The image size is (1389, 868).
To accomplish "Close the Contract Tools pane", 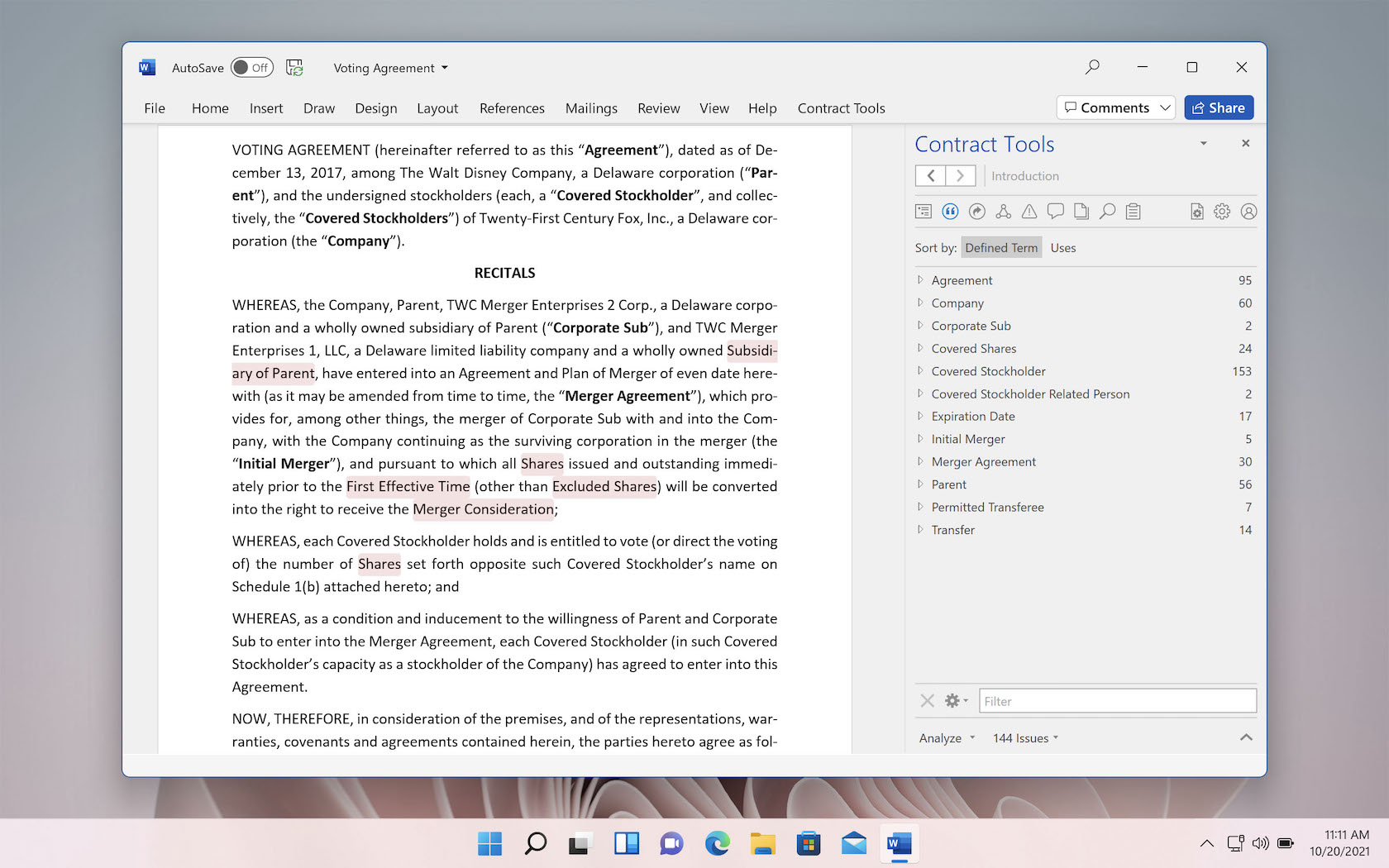I will pos(1245,144).
